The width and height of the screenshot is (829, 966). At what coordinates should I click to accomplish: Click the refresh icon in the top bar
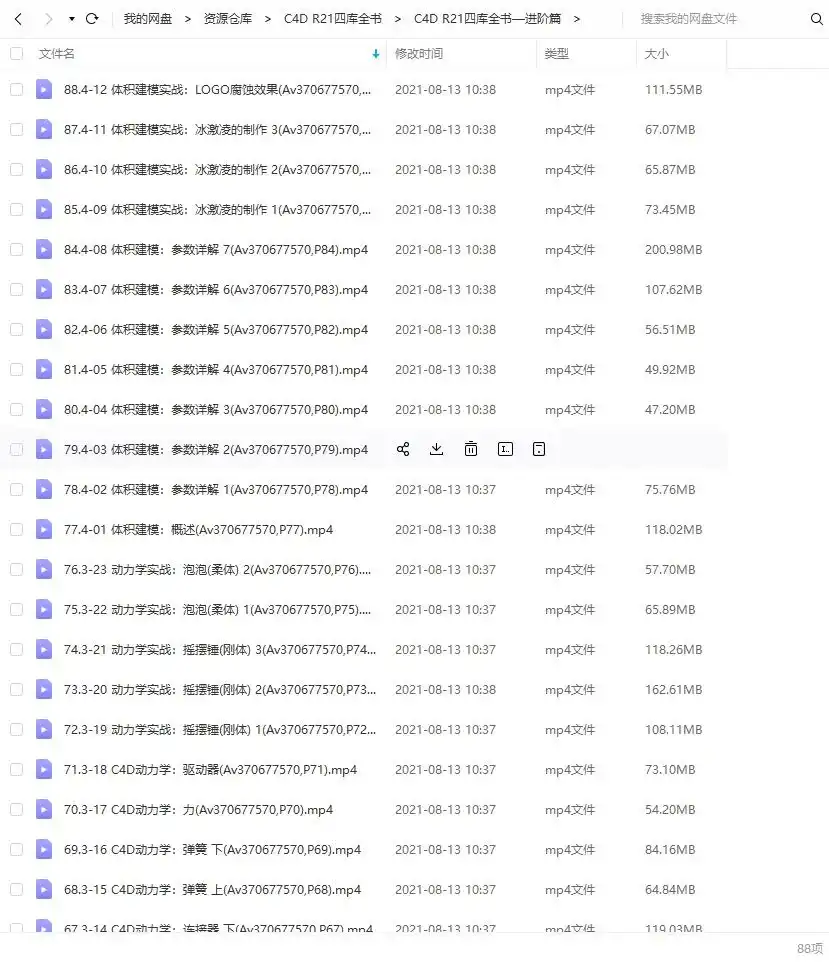92,17
